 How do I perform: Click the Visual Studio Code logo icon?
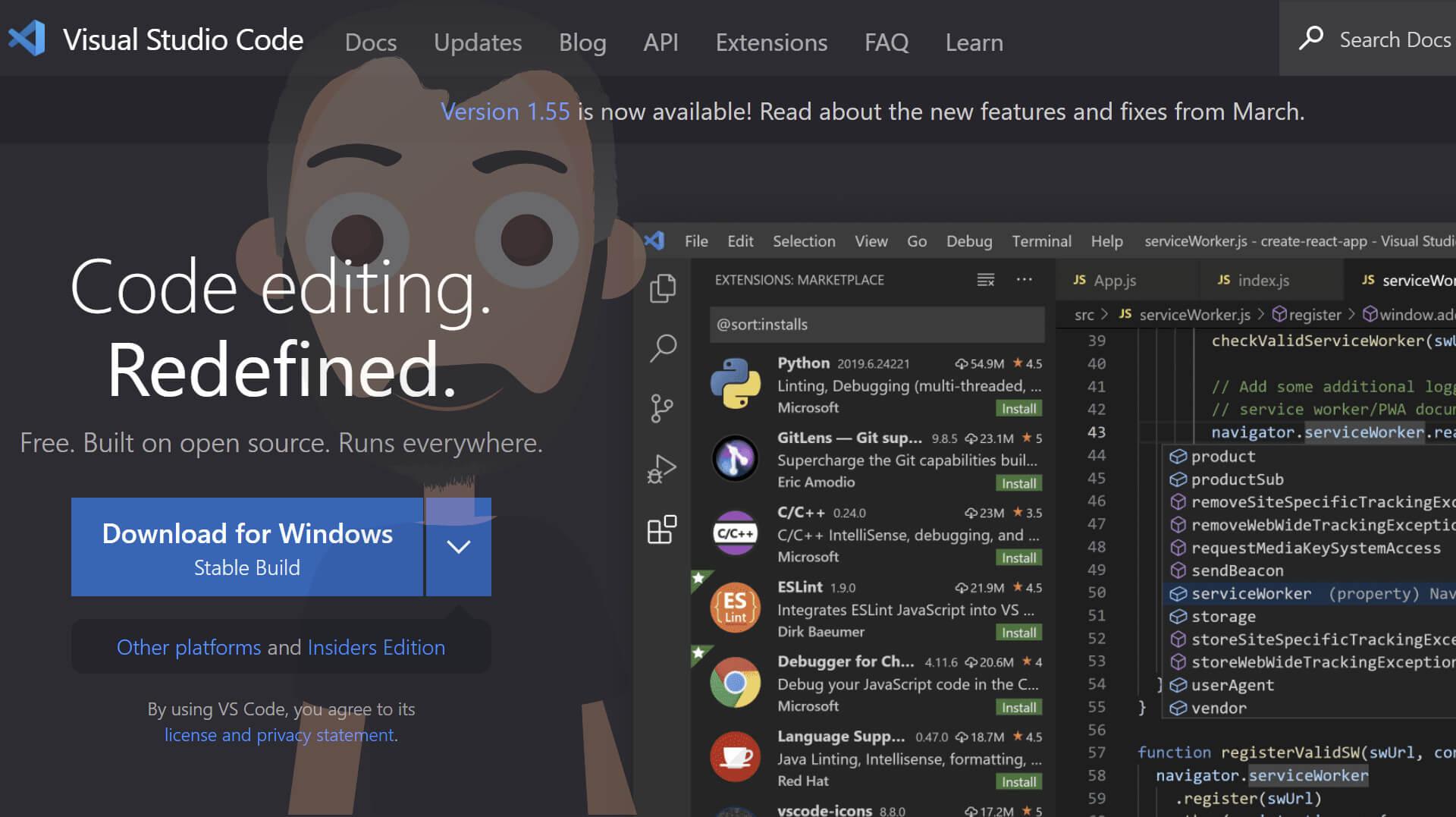click(x=27, y=38)
